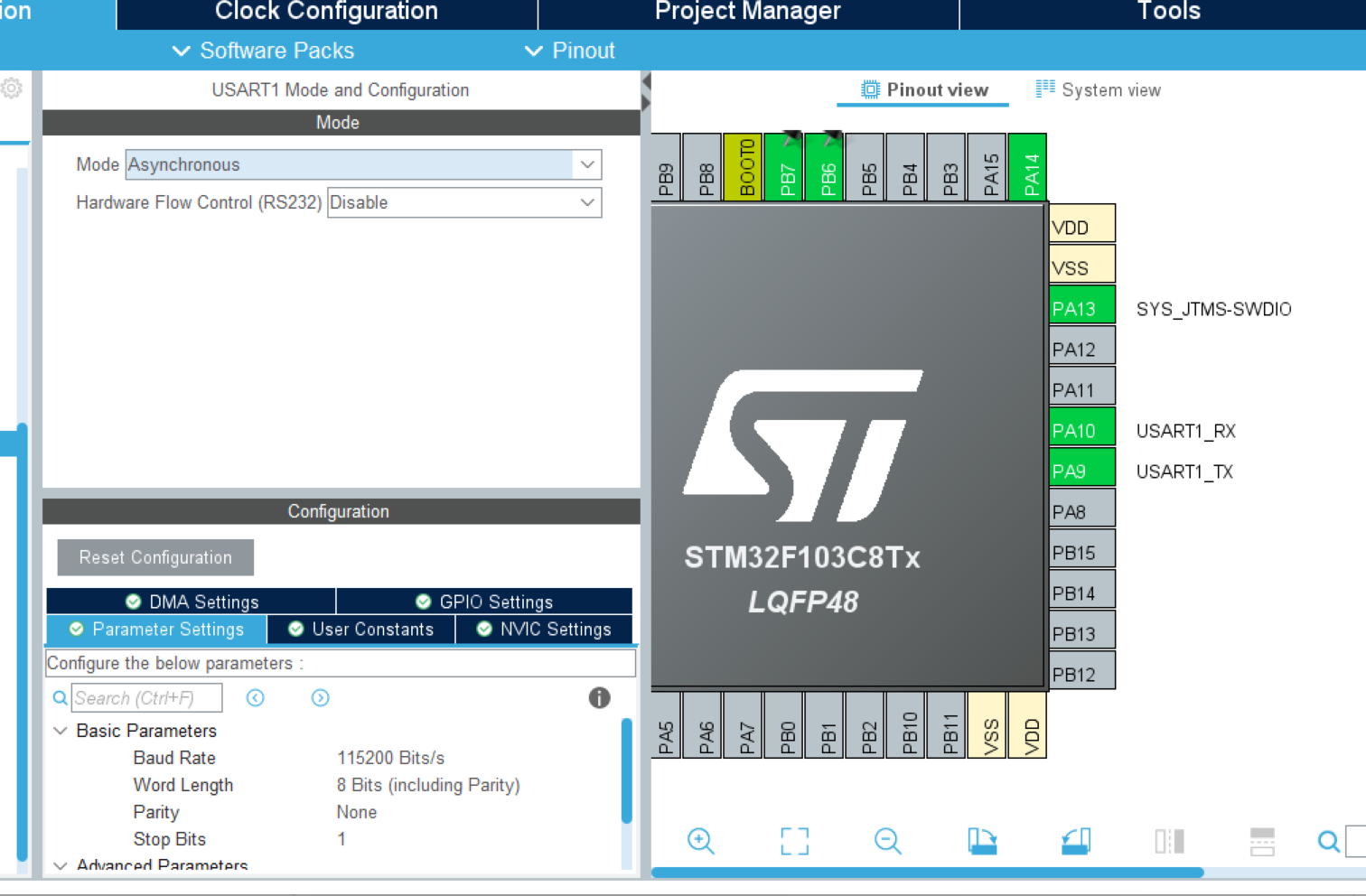Image resolution: width=1366 pixels, height=896 pixels.
Task: Zoom out of the chip pinout
Action: (888, 841)
